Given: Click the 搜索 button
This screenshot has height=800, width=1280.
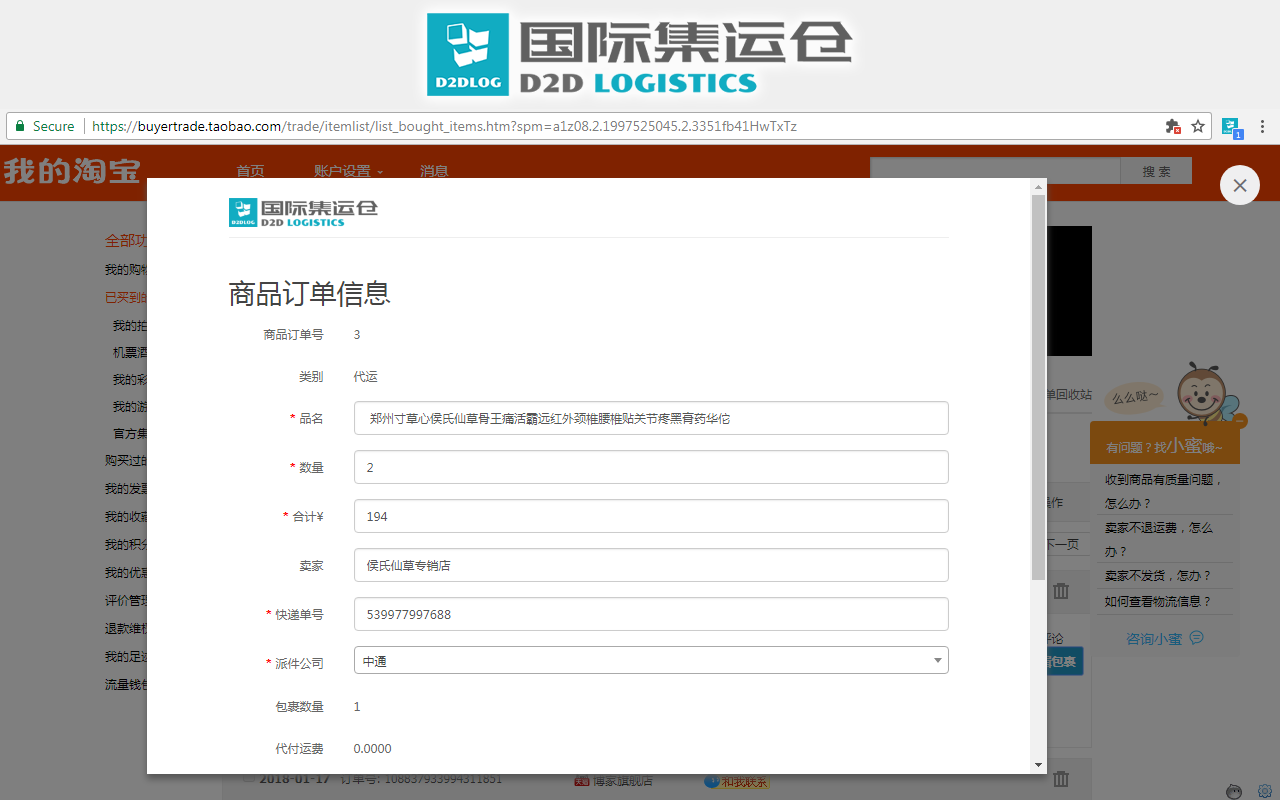Looking at the screenshot, I should tap(1156, 171).
